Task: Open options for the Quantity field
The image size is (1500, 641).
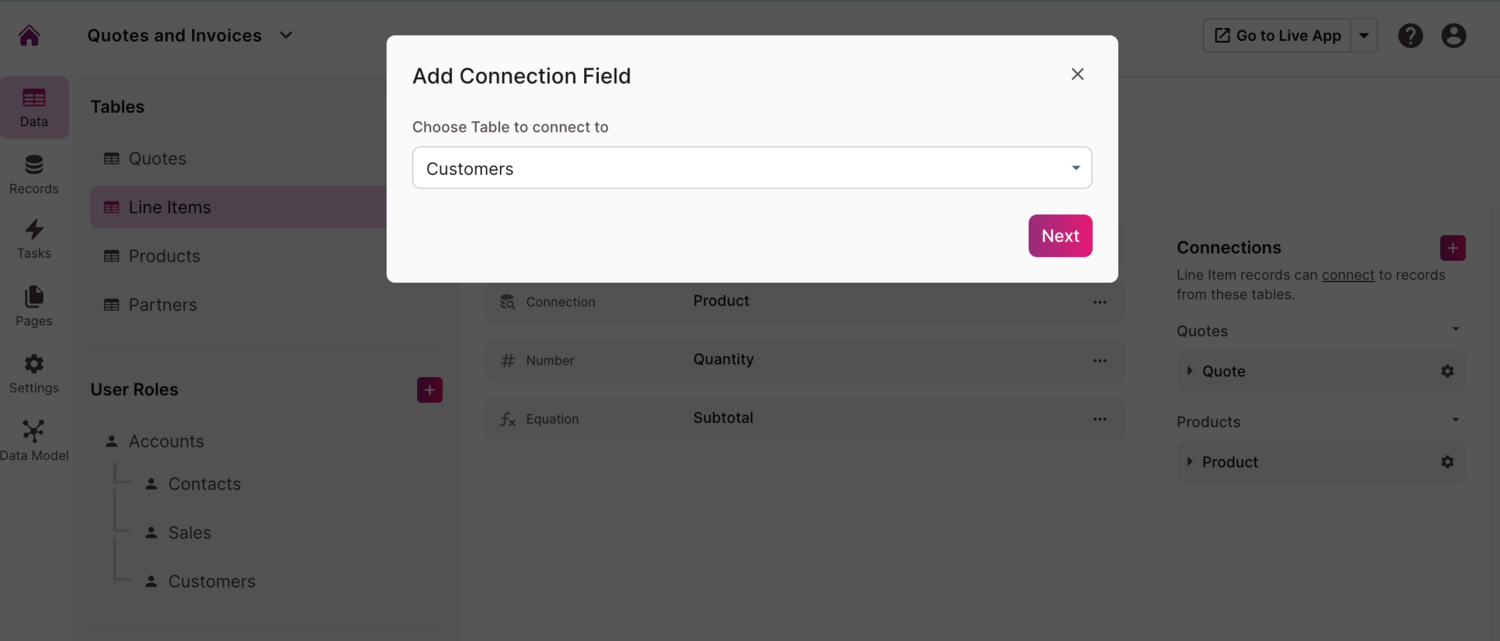Action: pos(1100,361)
